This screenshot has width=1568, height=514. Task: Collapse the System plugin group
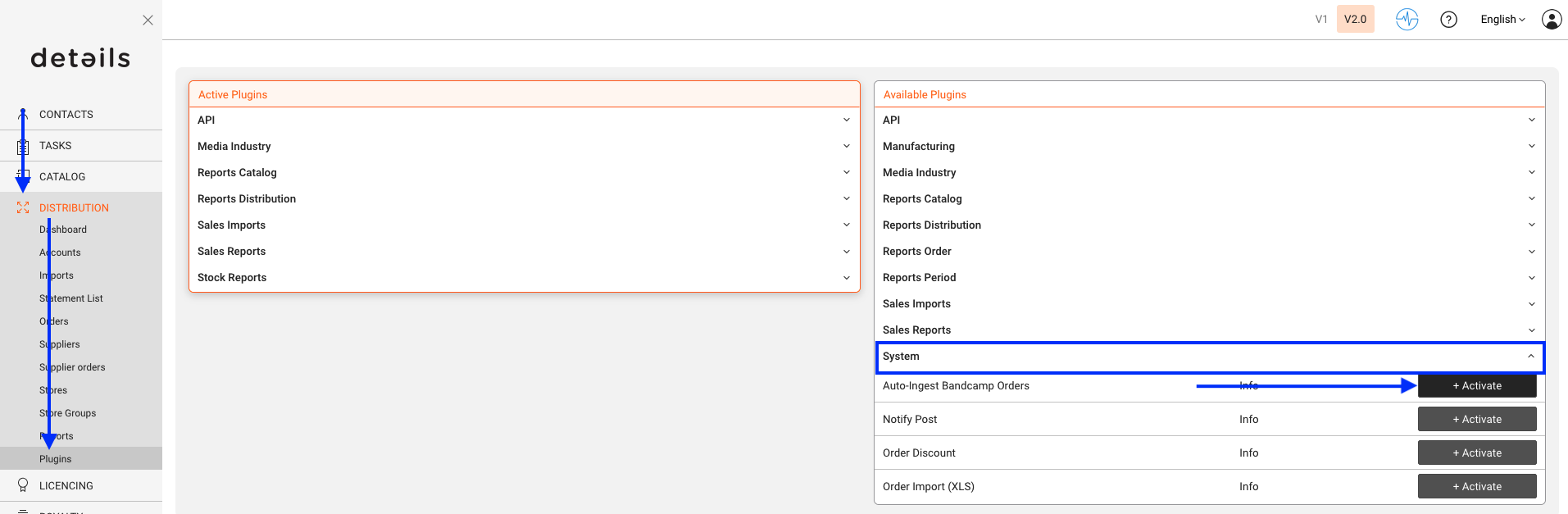point(1210,357)
